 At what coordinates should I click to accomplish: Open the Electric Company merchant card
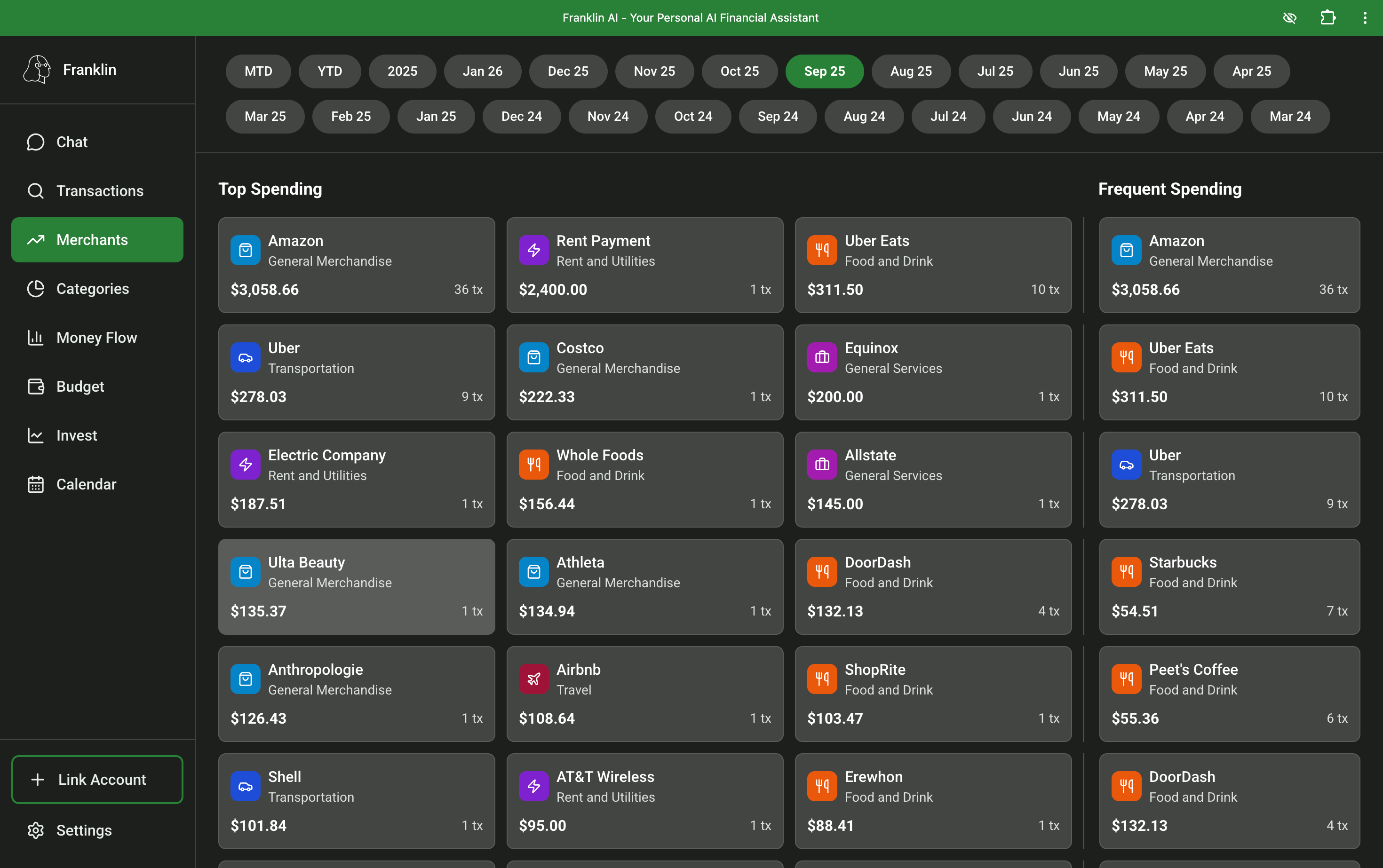(357, 480)
